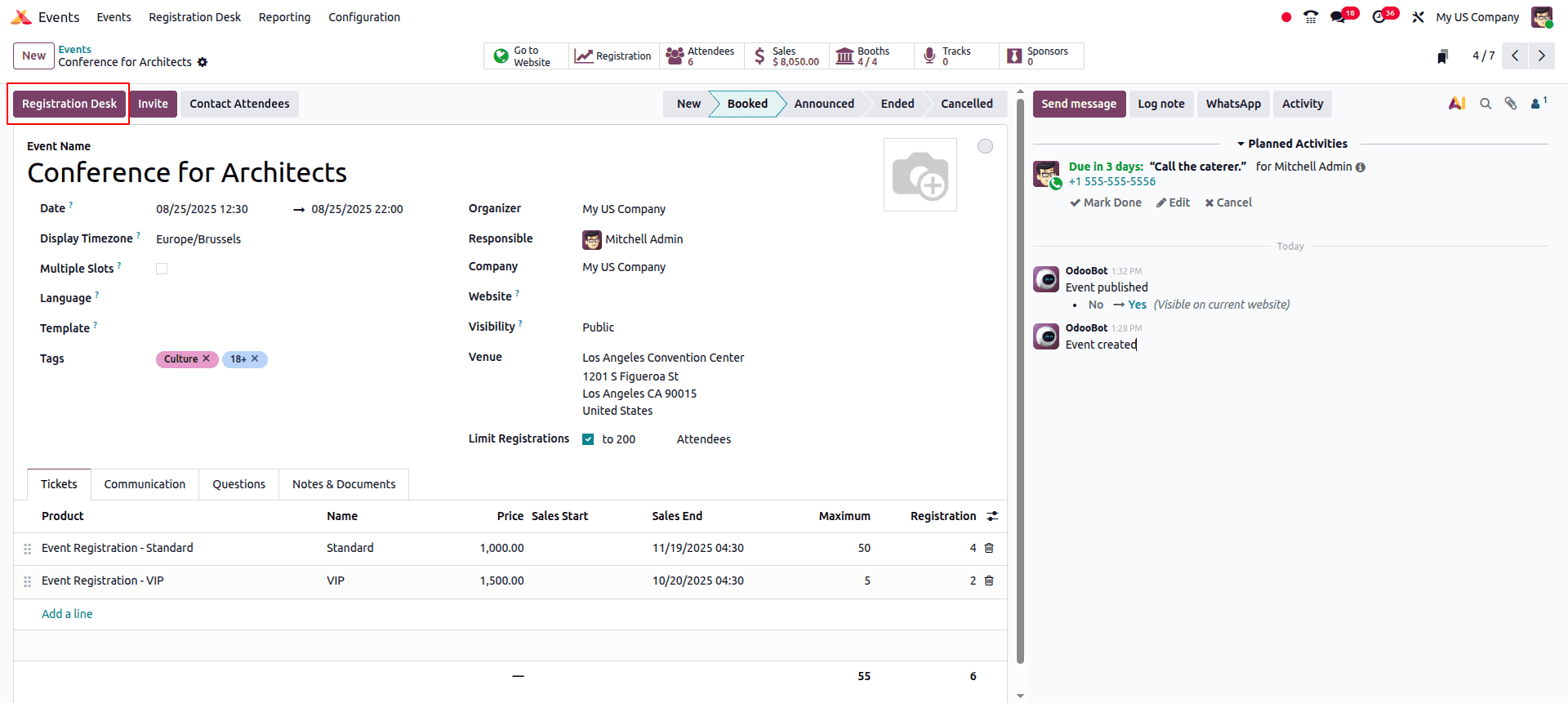Open the Registration chart stat button
Screen dimensions: 1568x703
pyautogui.click(x=613, y=56)
